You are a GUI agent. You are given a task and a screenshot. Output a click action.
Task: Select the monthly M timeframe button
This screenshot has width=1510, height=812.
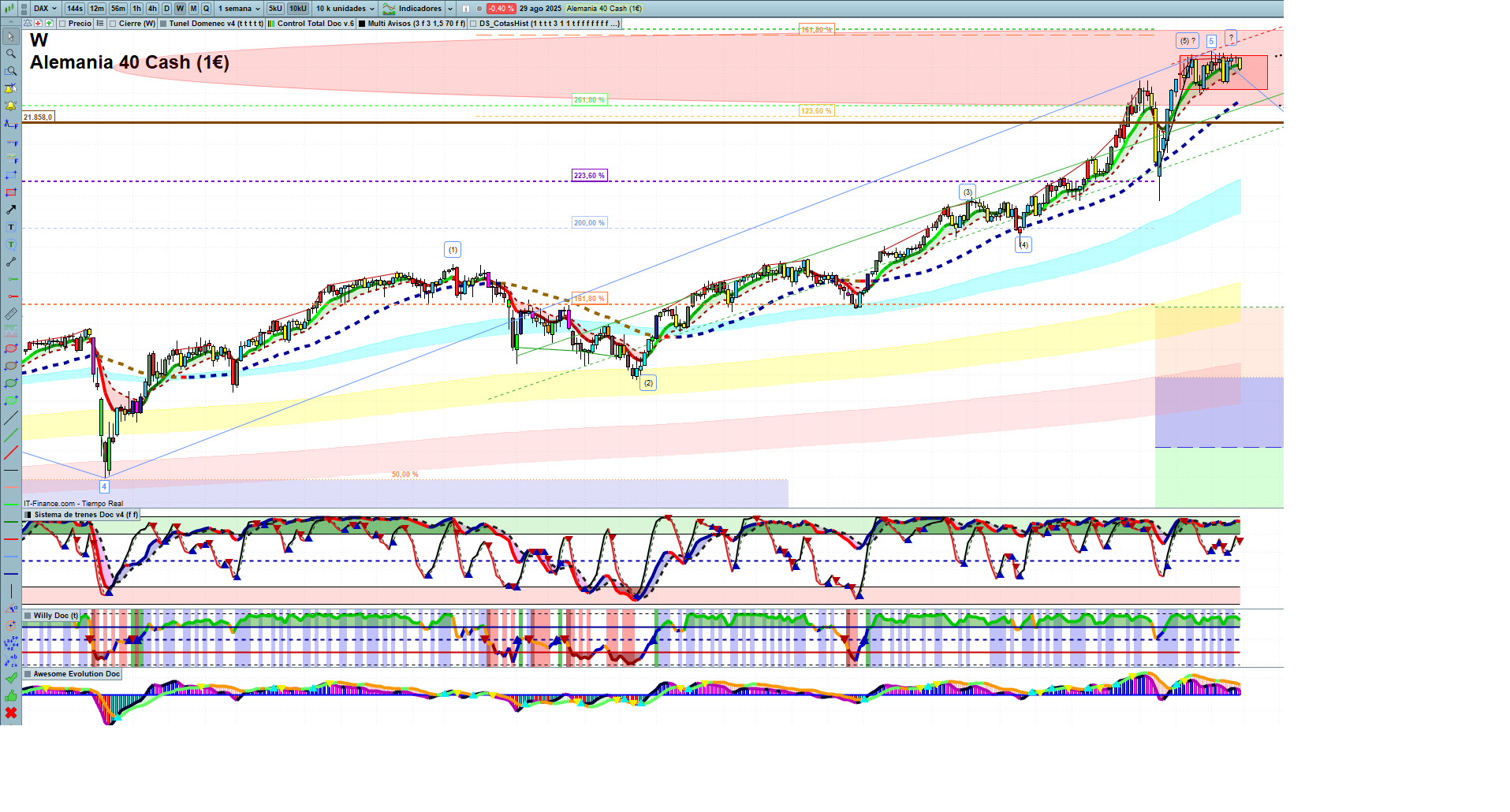(x=193, y=9)
